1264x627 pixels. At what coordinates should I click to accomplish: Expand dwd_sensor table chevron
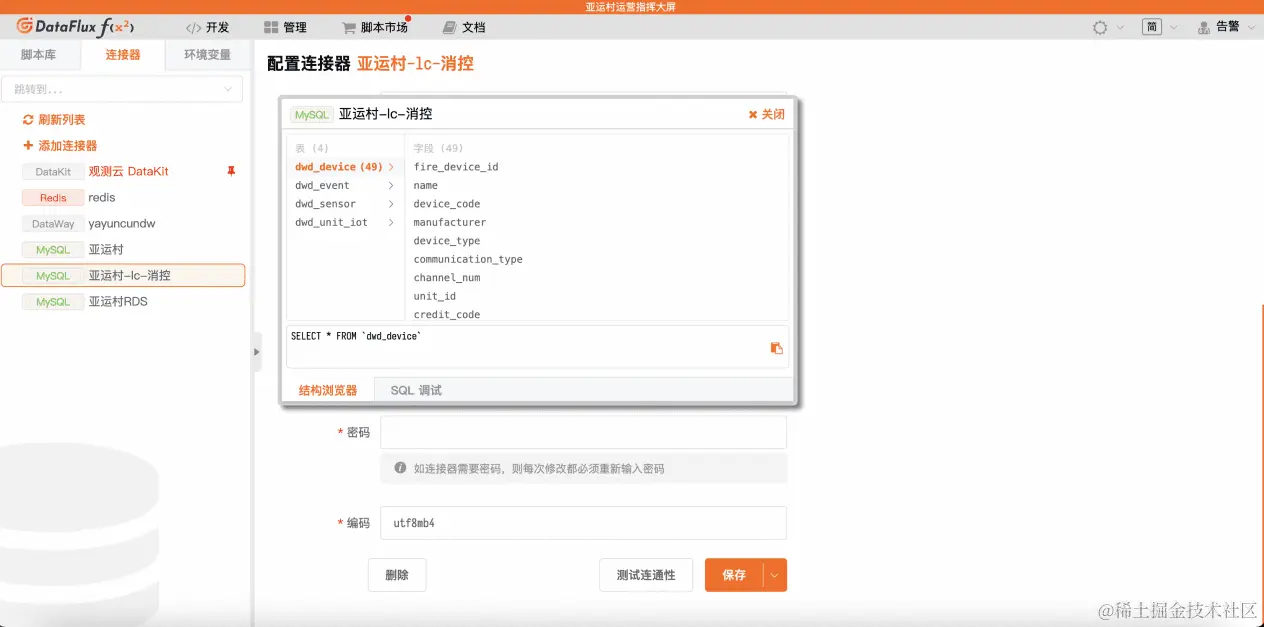tap(391, 204)
